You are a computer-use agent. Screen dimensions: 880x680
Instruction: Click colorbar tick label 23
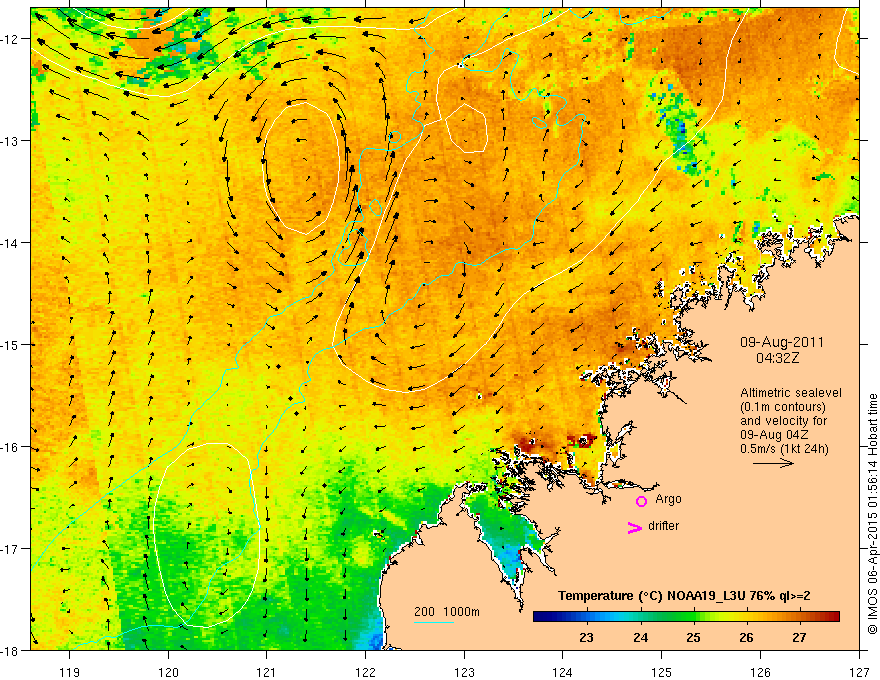[586, 638]
